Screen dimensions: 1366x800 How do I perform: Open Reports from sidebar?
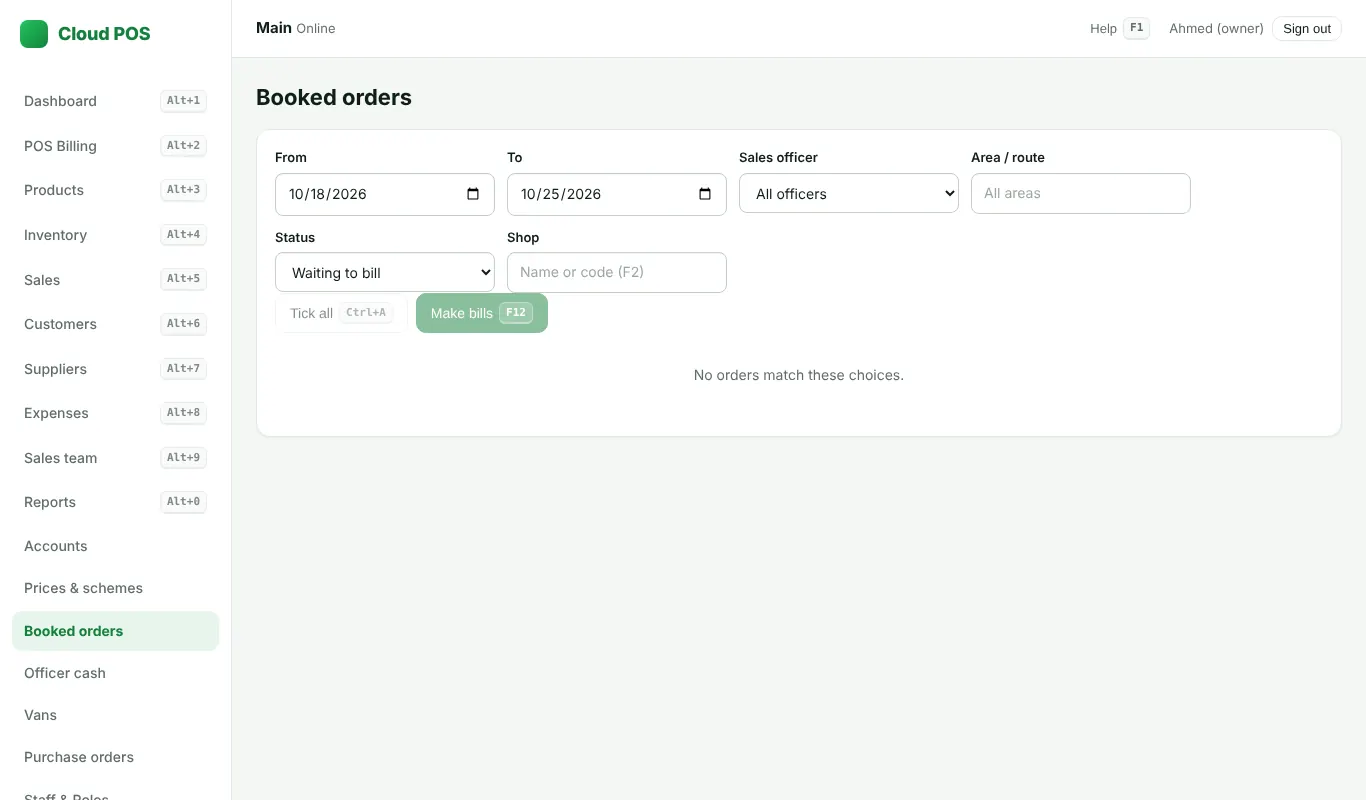[x=115, y=502]
